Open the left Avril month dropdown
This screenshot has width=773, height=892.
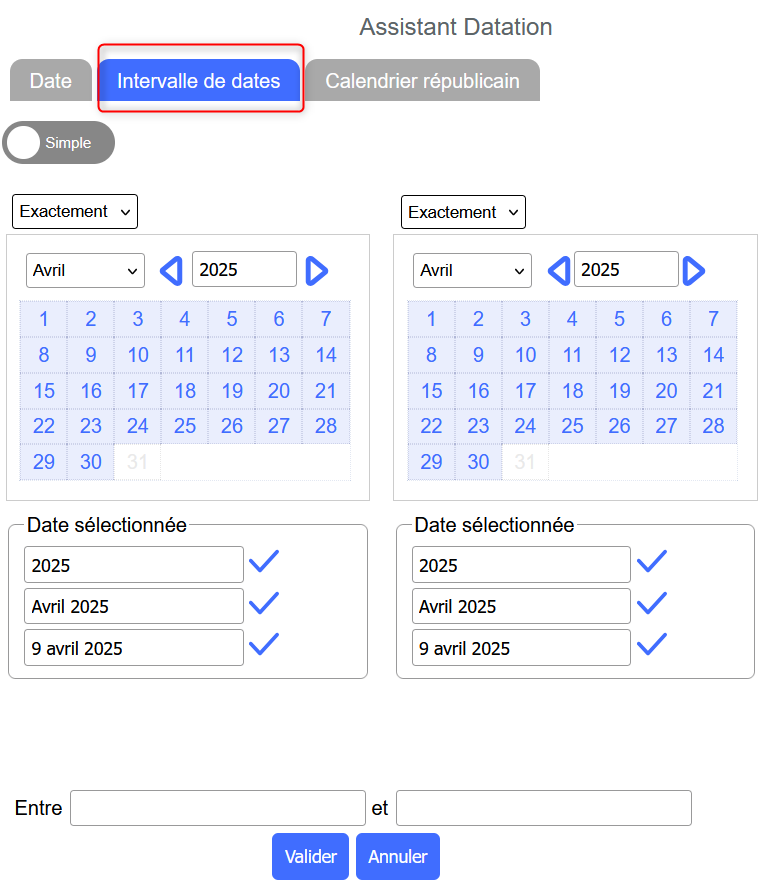click(85, 270)
